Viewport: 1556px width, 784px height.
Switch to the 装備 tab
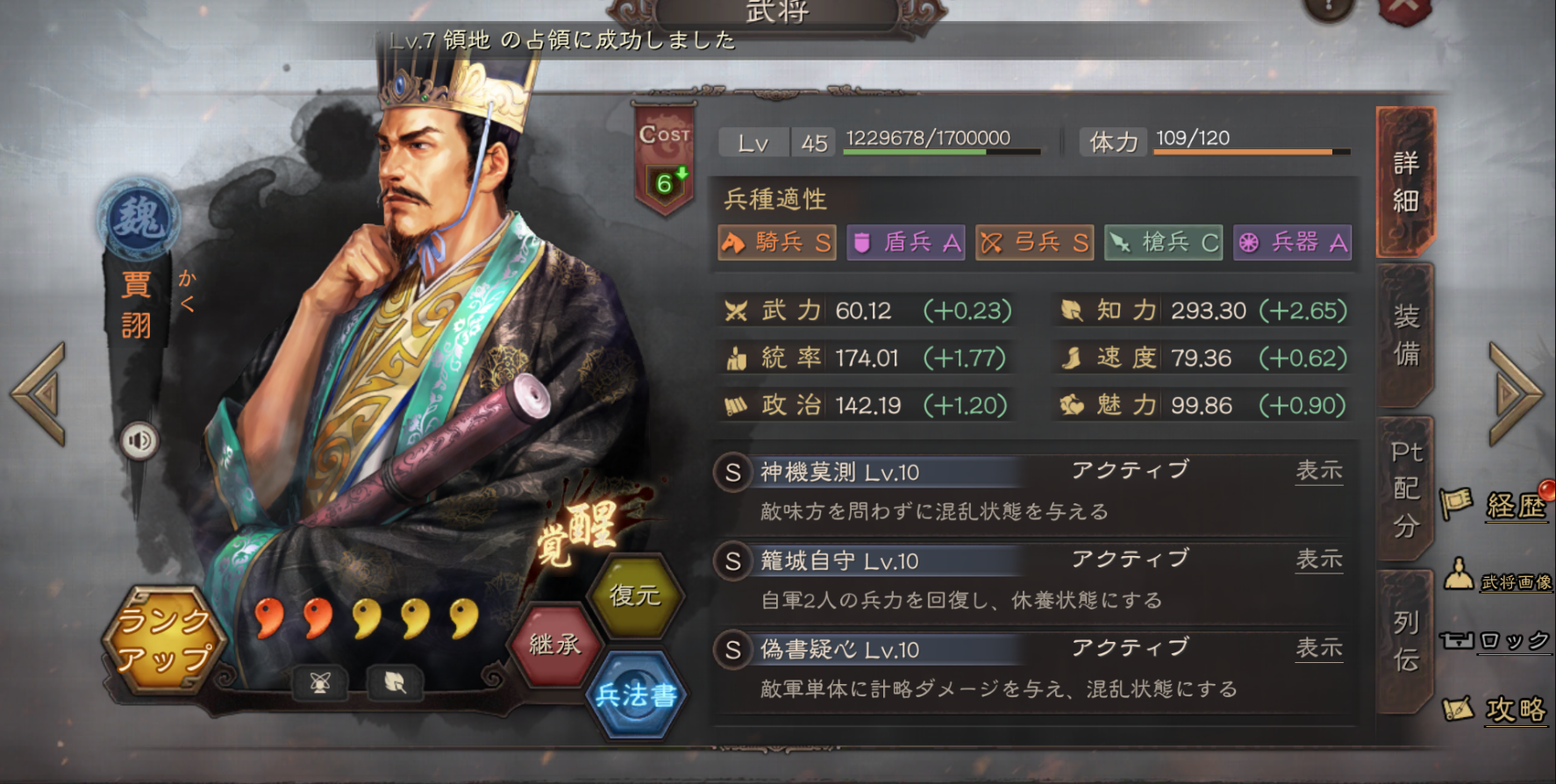(1406, 335)
